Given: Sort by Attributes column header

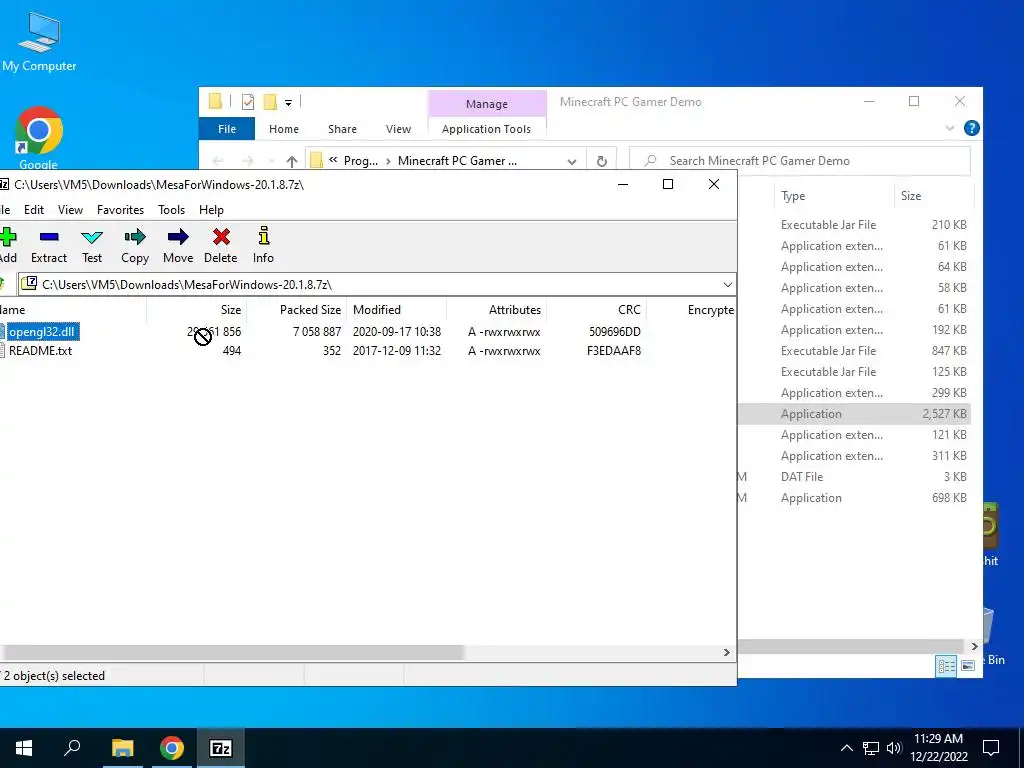Looking at the screenshot, I should (x=515, y=310).
